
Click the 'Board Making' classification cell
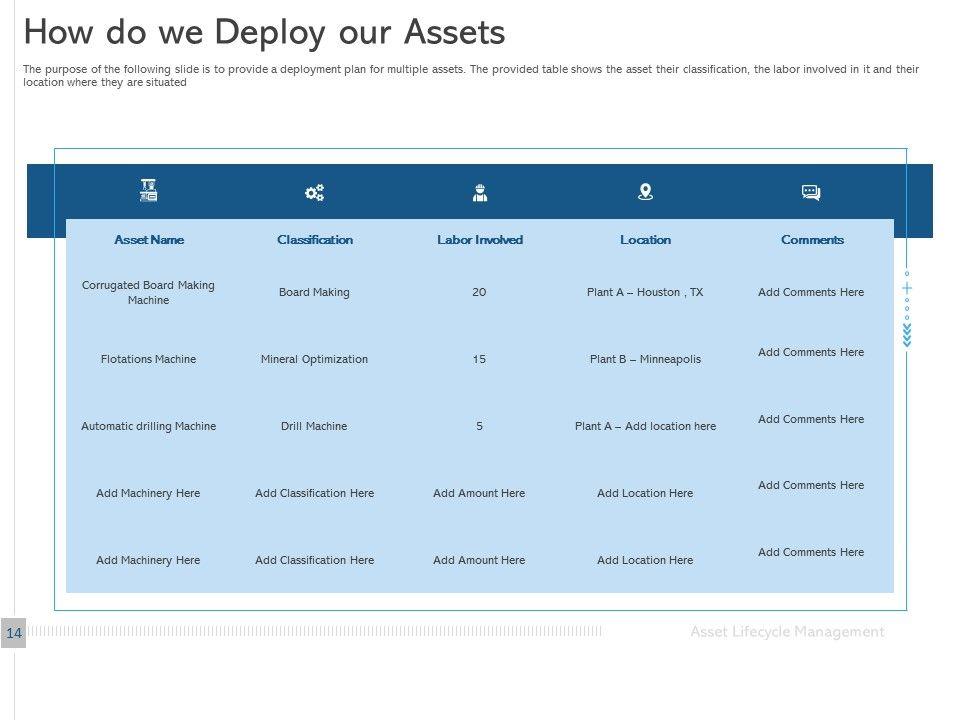click(x=314, y=292)
